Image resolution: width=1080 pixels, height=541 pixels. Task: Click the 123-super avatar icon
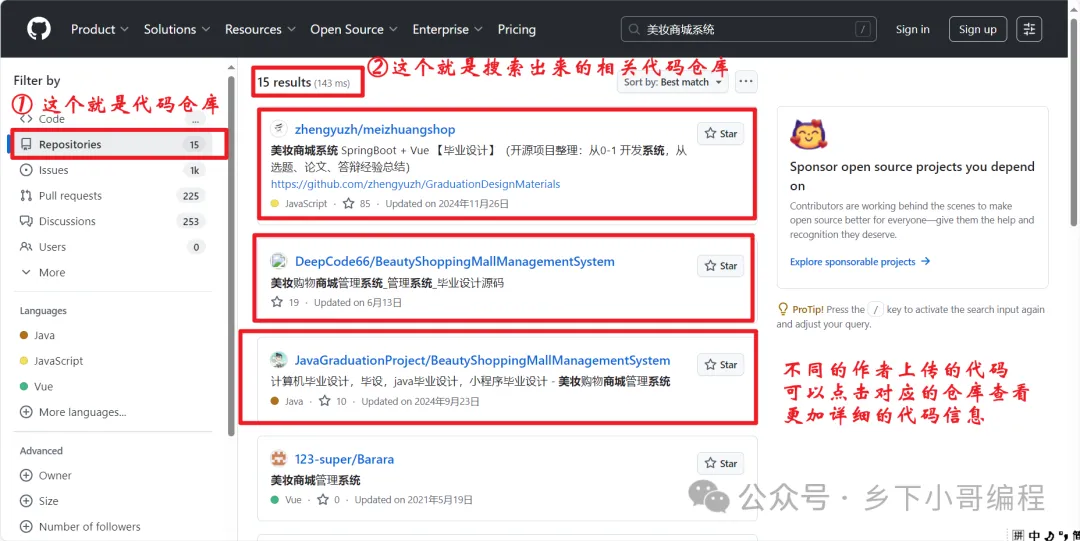click(x=279, y=459)
